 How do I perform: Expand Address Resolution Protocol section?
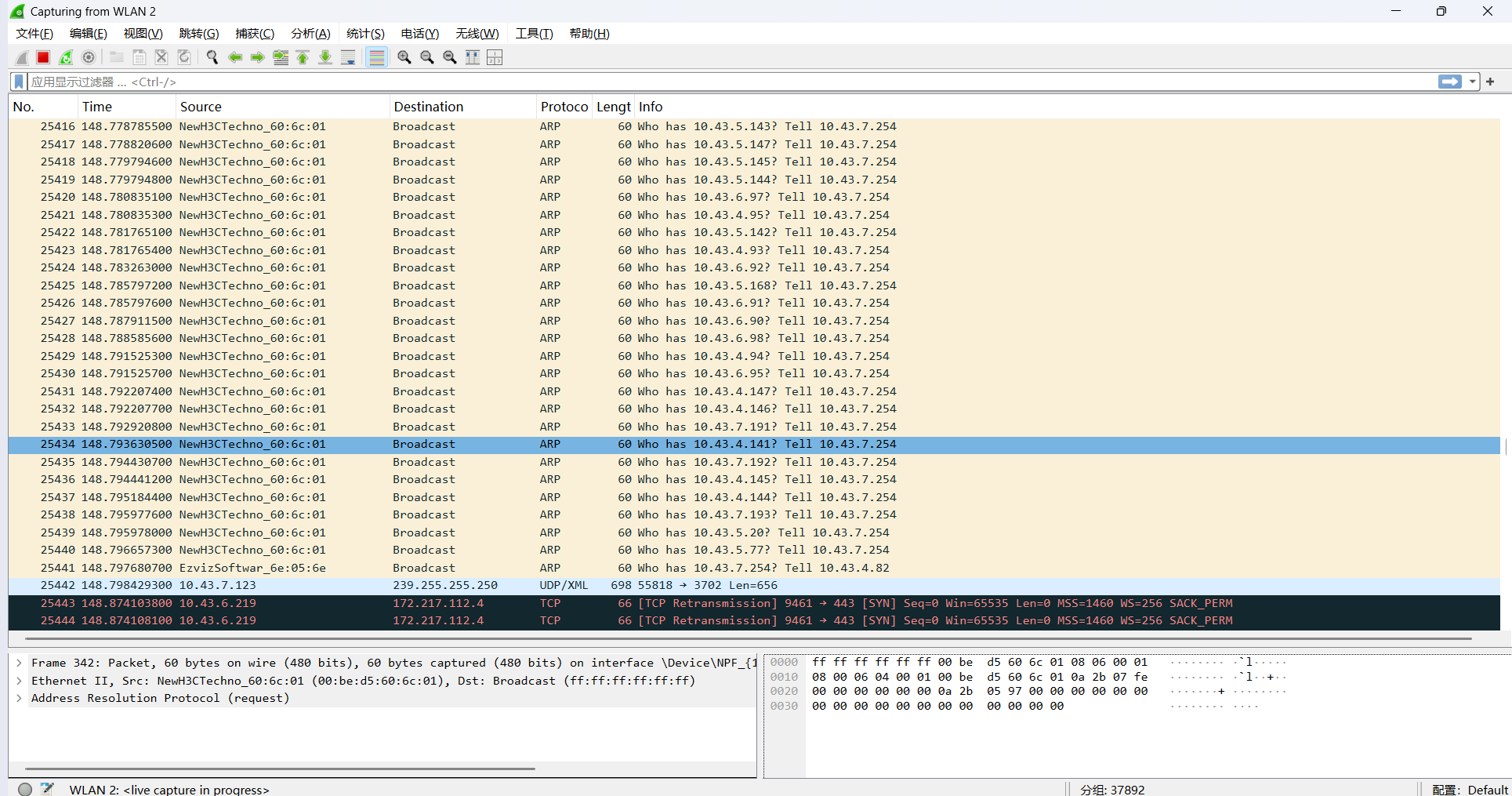[x=19, y=698]
